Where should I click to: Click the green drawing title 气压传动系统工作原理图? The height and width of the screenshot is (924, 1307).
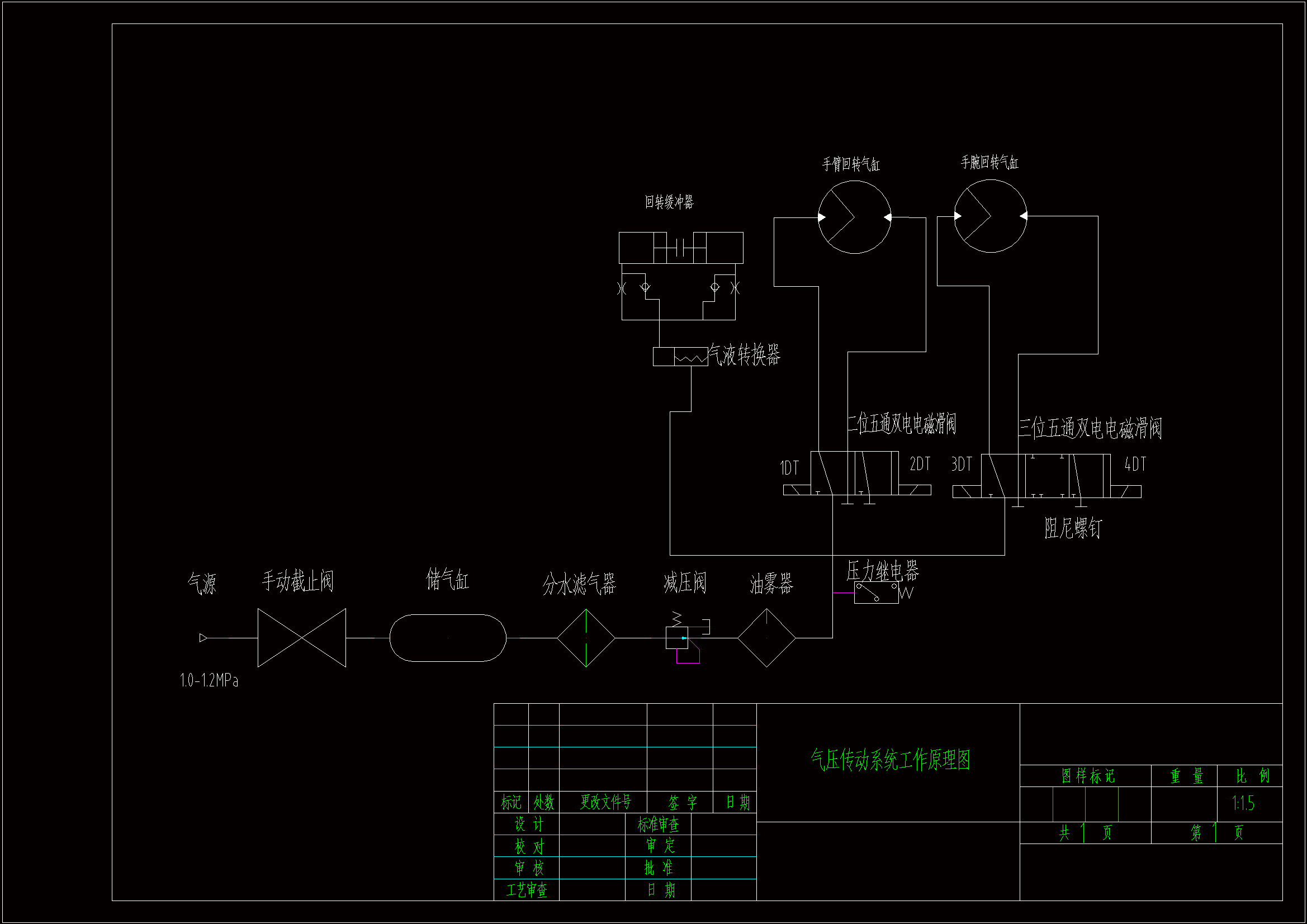[890, 760]
